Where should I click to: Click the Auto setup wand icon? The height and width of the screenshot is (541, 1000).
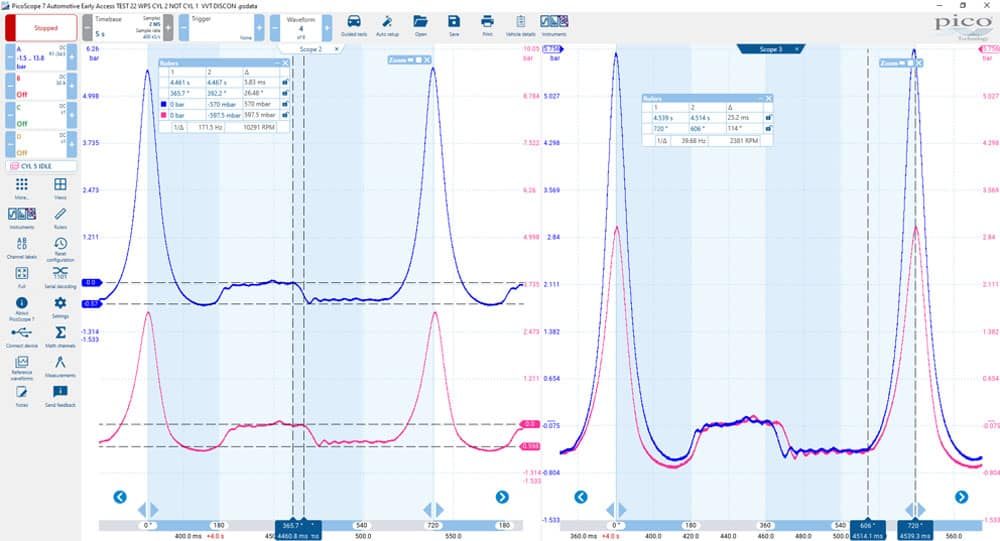coord(387,26)
